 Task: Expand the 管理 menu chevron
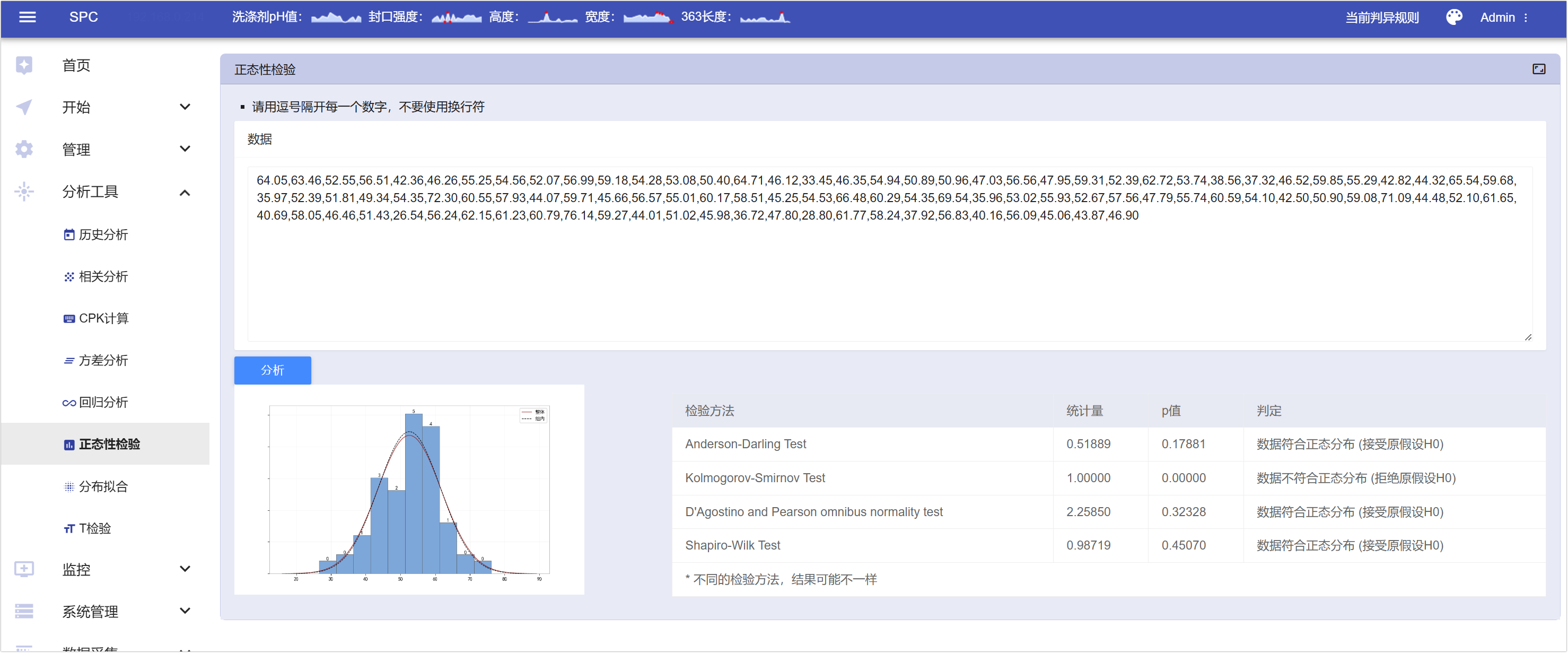click(x=185, y=149)
